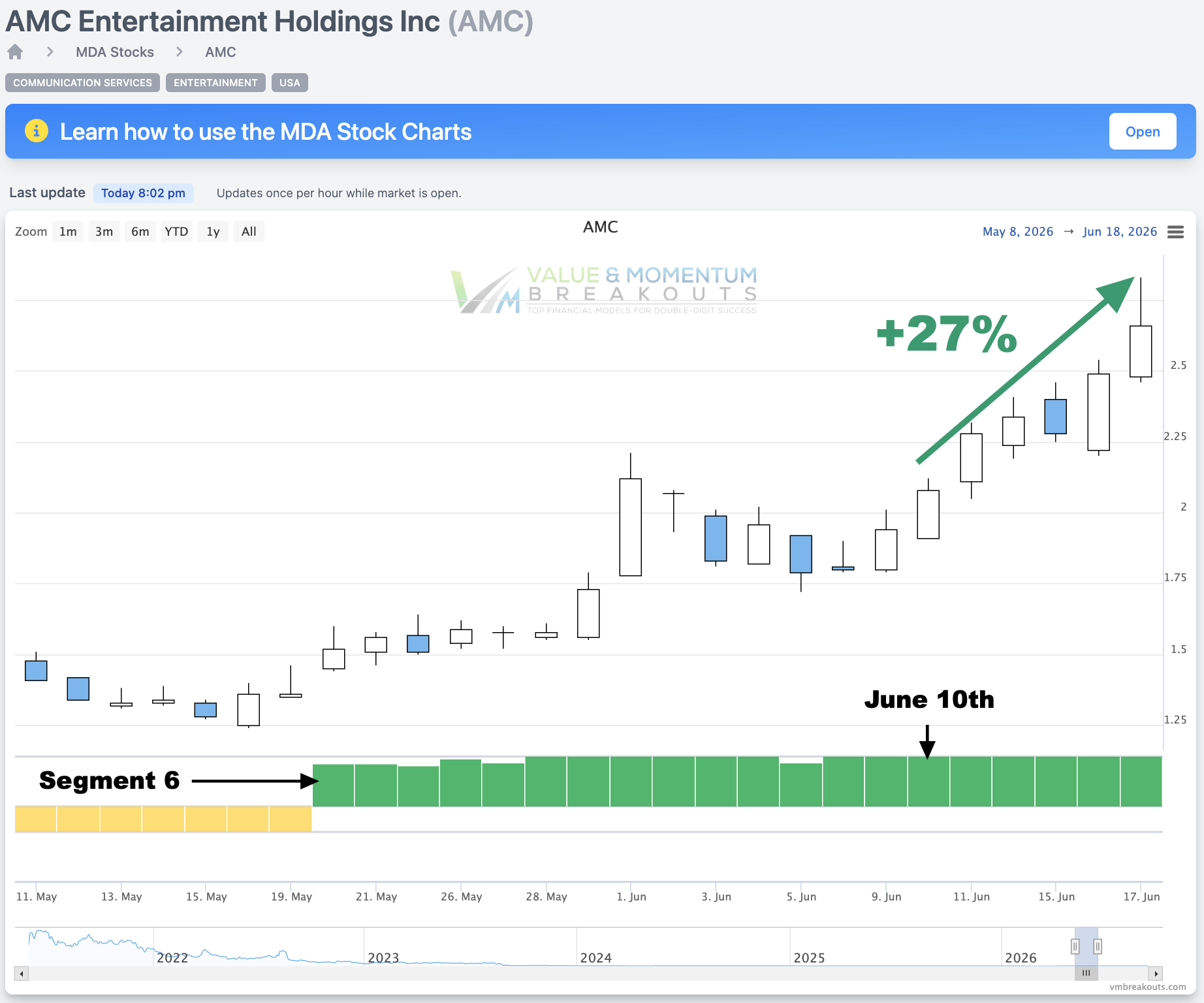Click the 'Updates once per hour' note
Viewport: 1204px width, 1003px height.
click(x=339, y=193)
